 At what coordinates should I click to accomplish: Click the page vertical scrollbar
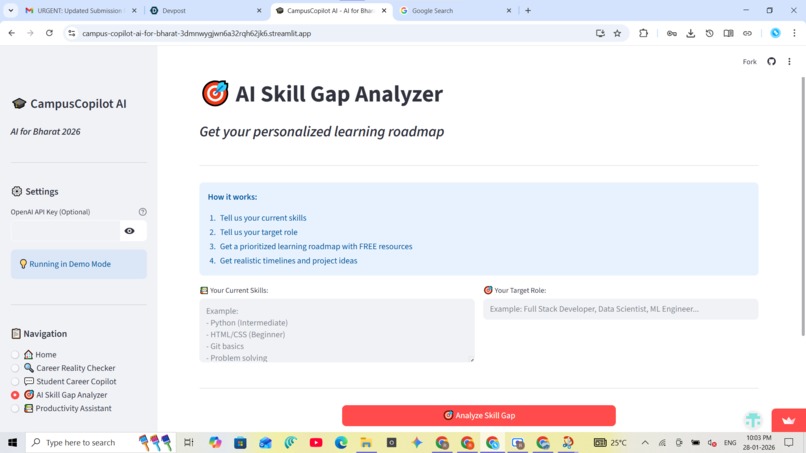[x=803, y=206]
